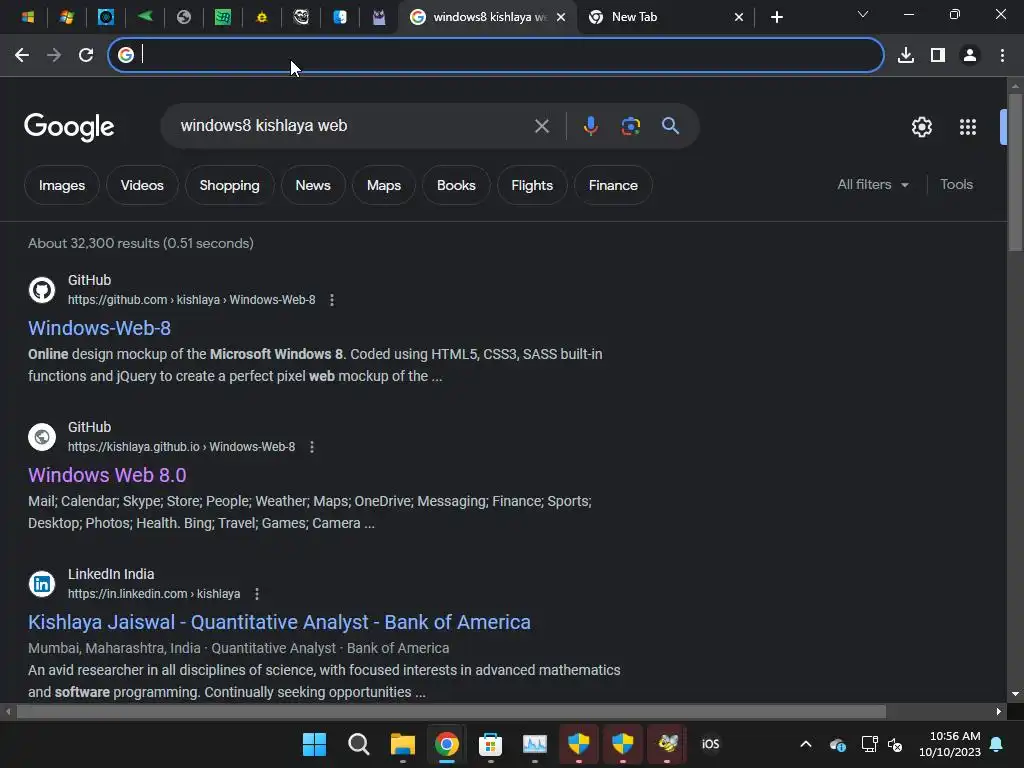Filter results by Finance

pos(613,185)
